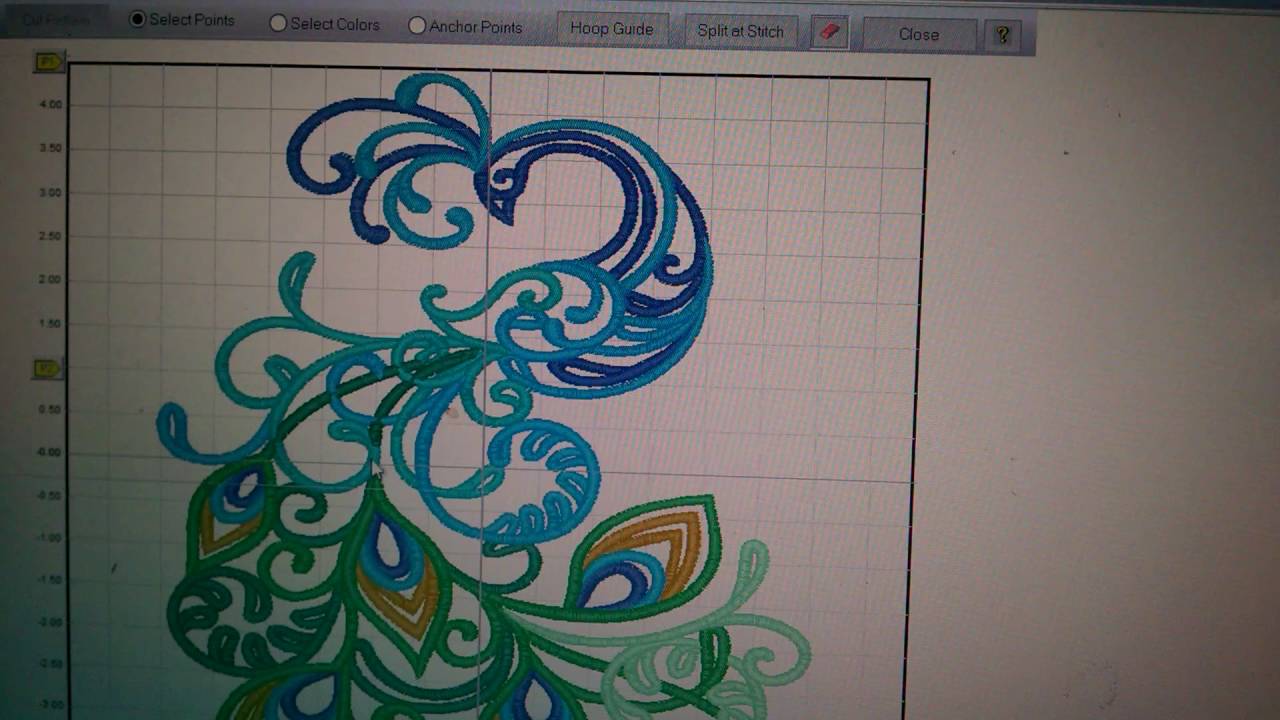Select the Select Points radio button

point(138,20)
